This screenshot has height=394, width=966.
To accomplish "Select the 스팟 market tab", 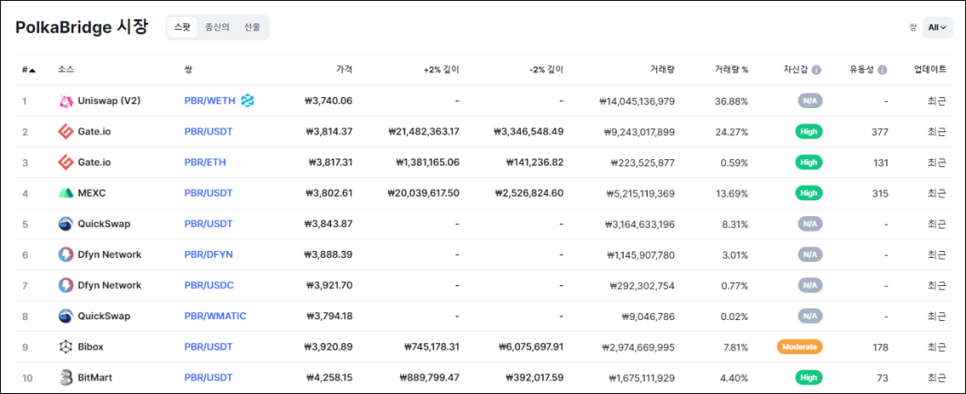I will point(182,27).
